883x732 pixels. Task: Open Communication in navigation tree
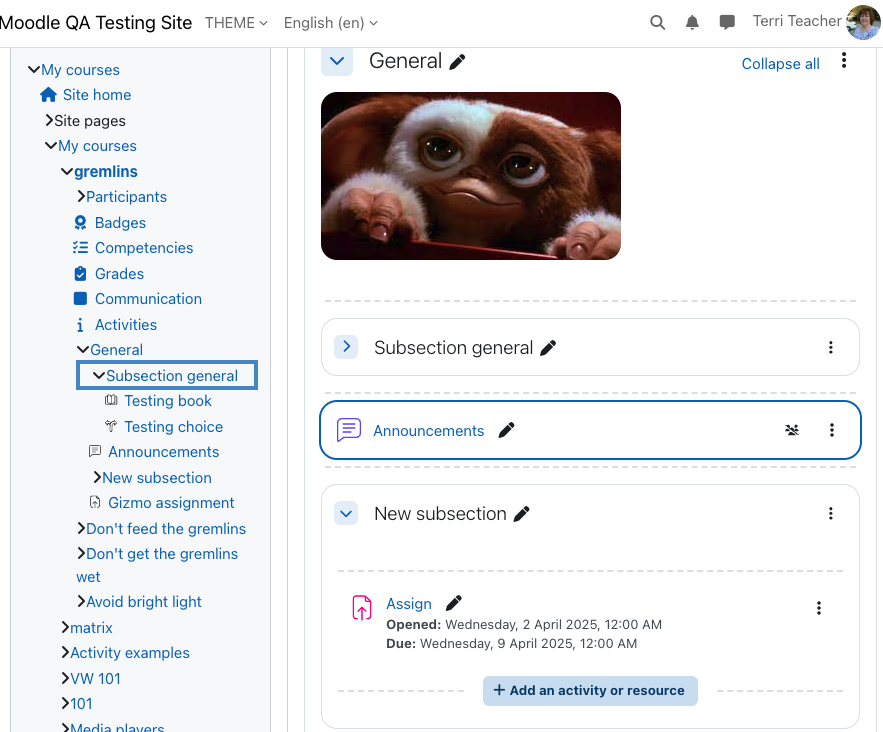148,299
